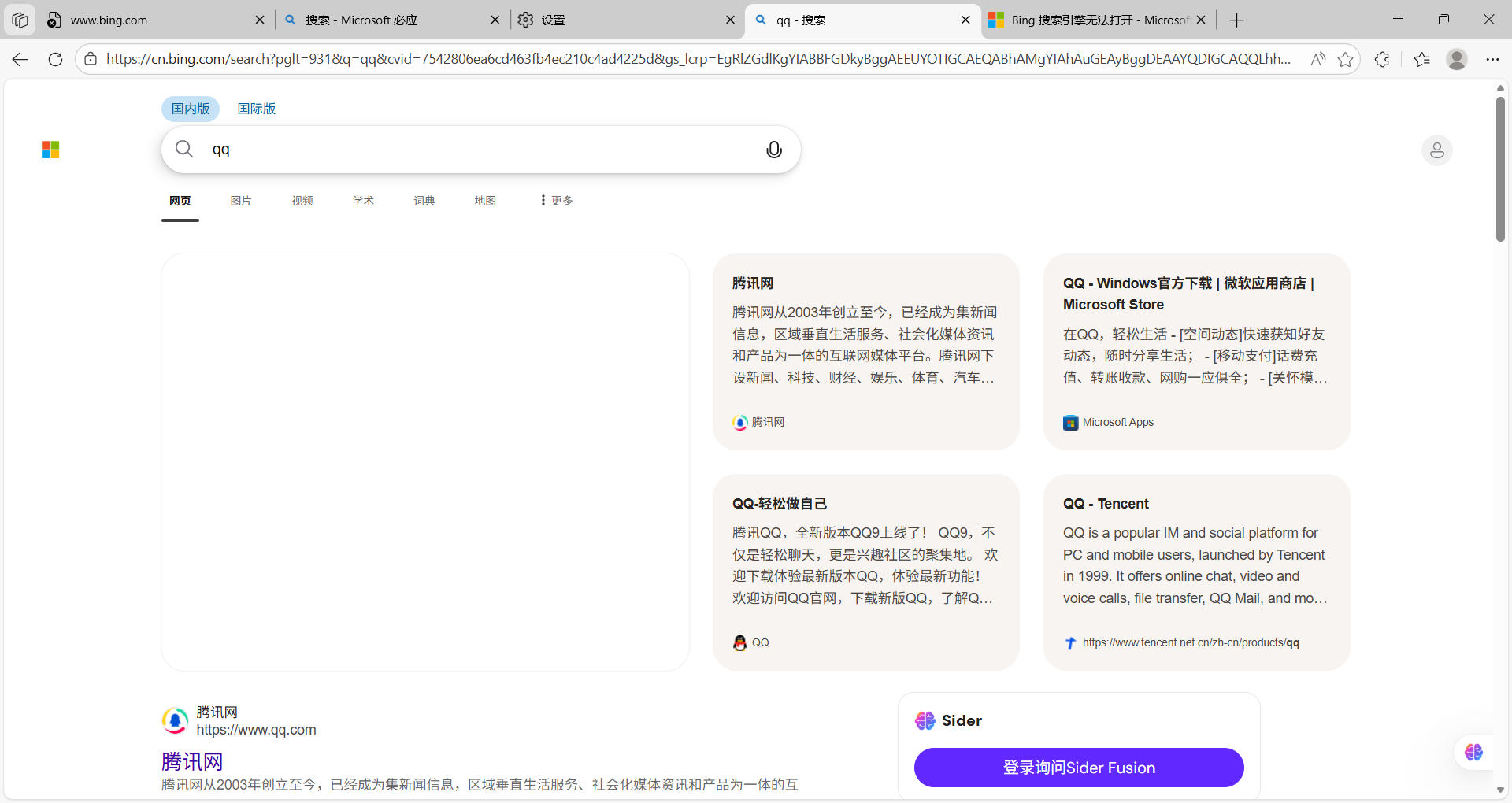Expand the 更多 search categories menu

pos(557,201)
